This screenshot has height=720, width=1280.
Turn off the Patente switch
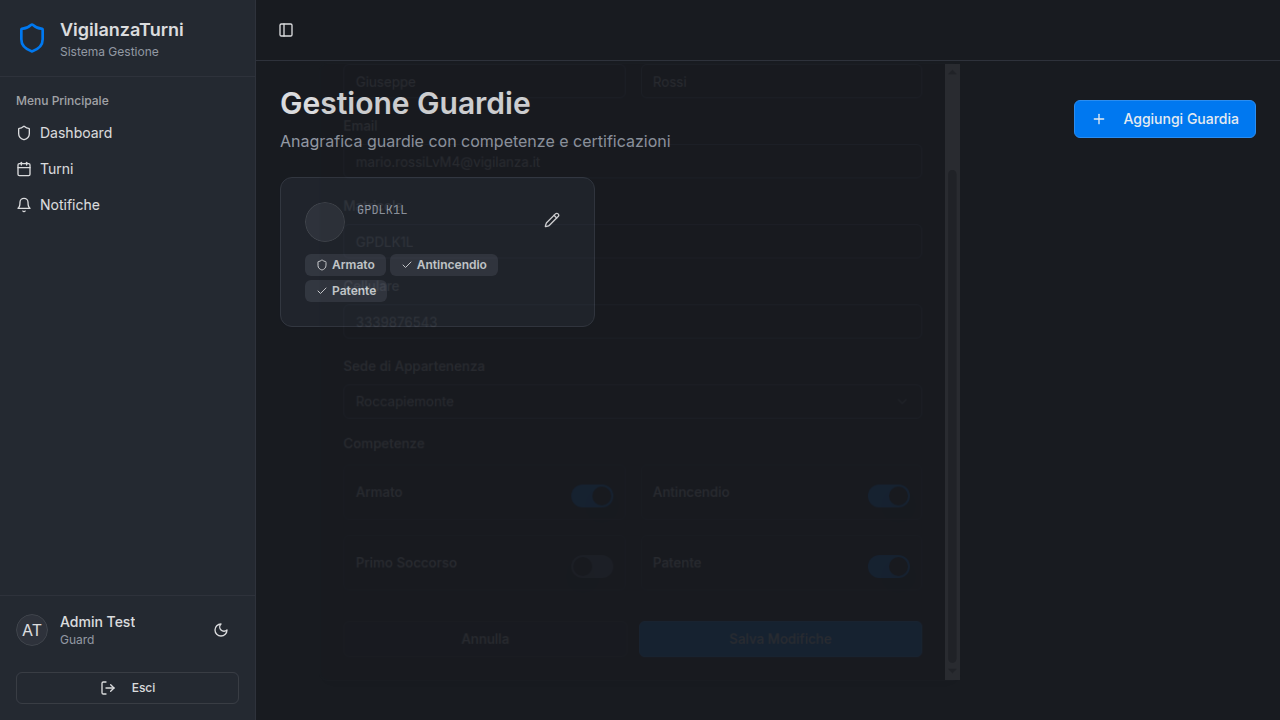[x=889, y=567]
